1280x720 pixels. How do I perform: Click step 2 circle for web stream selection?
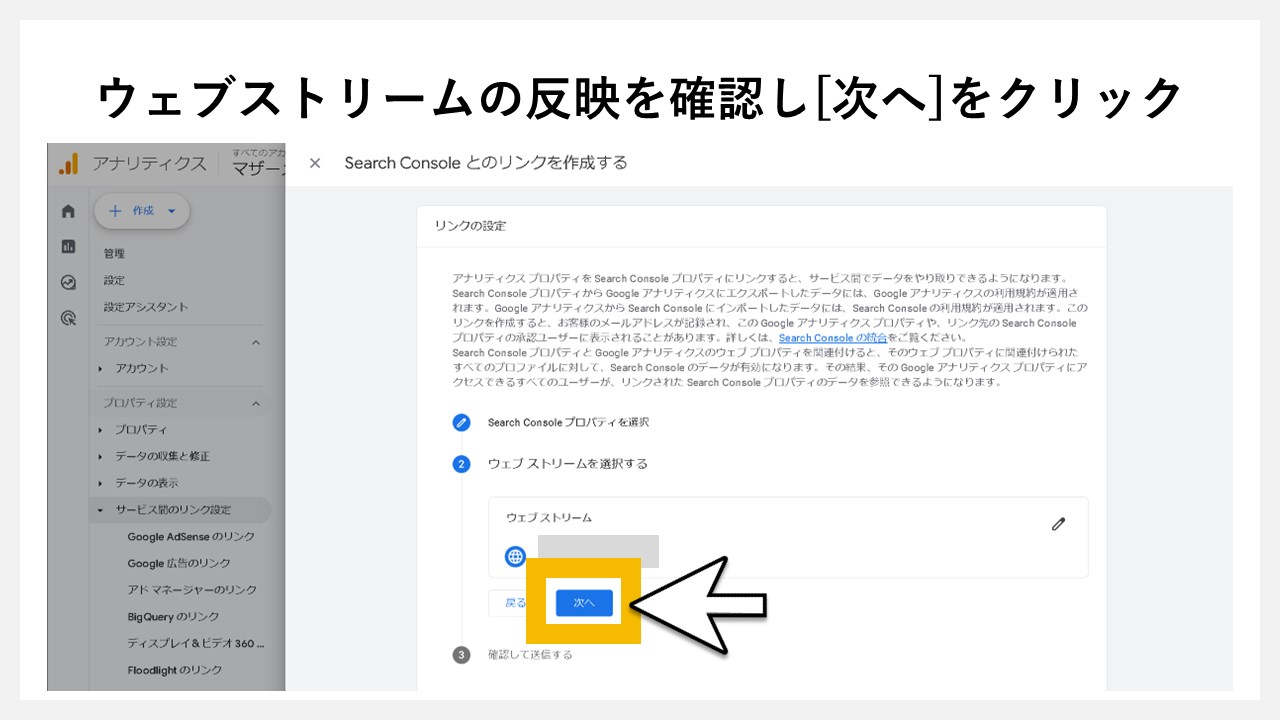(x=461, y=464)
